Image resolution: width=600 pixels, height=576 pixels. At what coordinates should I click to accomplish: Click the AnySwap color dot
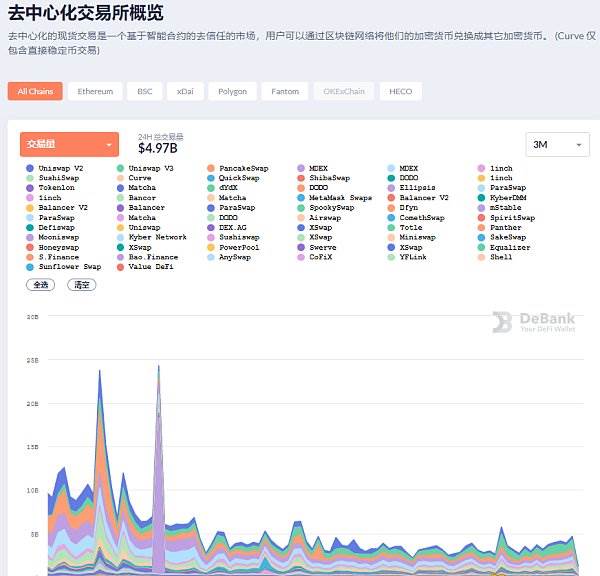(x=210, y=257)
